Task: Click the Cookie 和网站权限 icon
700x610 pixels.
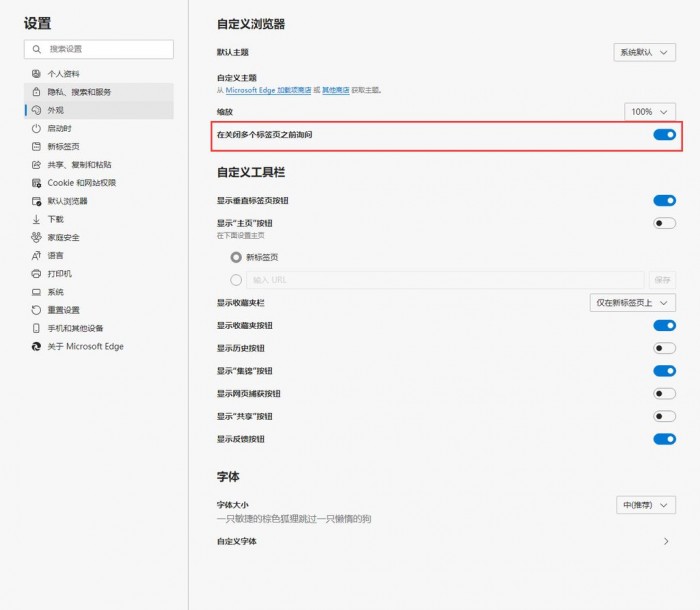Action: coord(36,183)
